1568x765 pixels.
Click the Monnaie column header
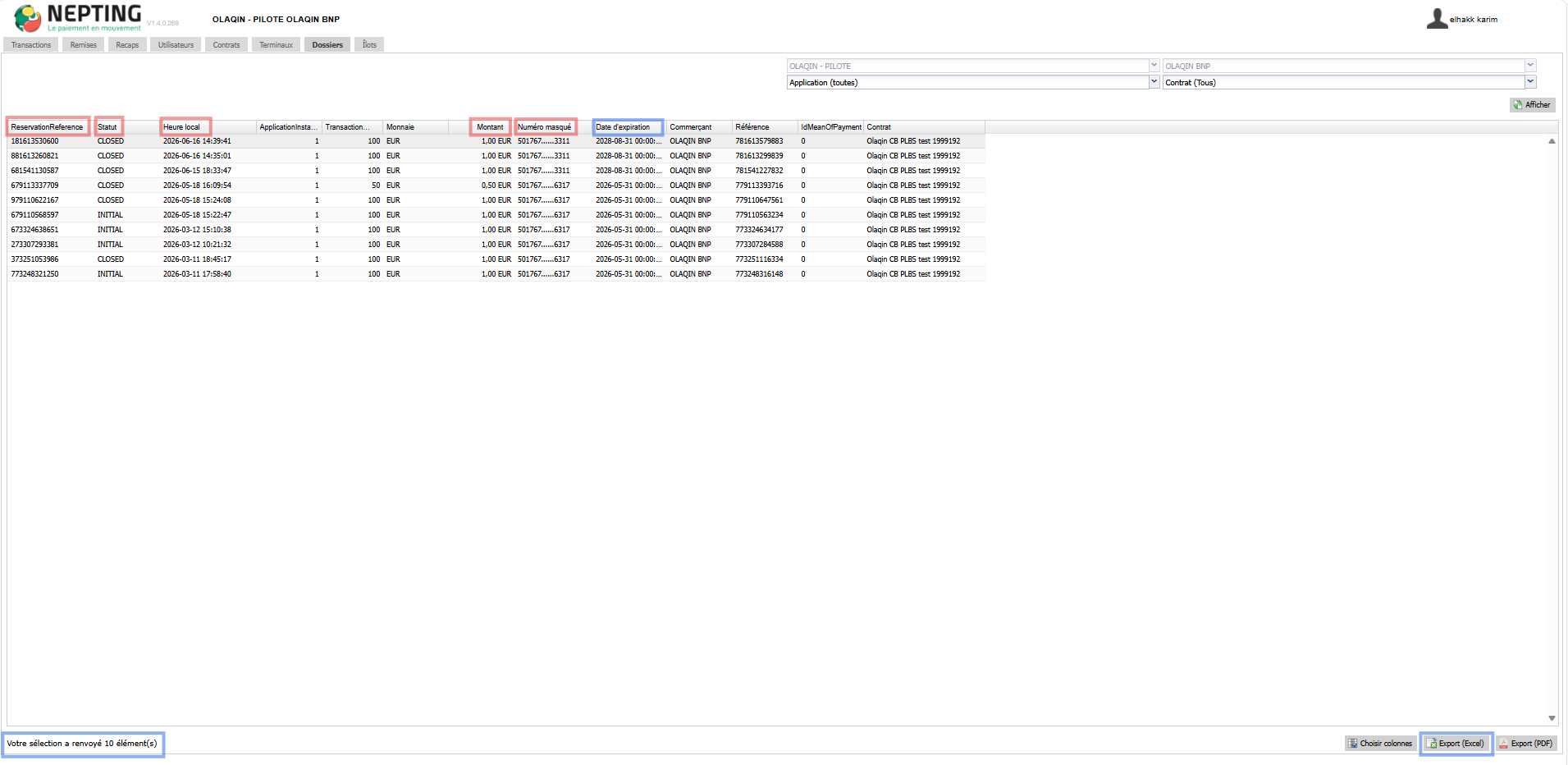point(415,127)
